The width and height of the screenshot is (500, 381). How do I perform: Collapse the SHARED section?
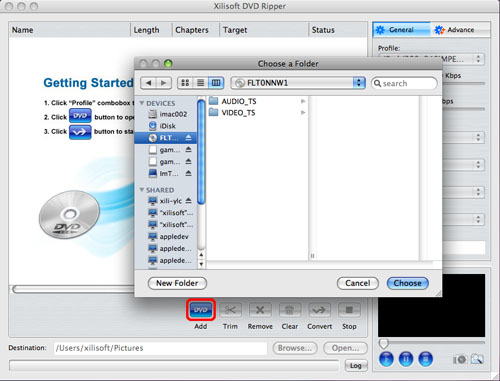(142, 190)
